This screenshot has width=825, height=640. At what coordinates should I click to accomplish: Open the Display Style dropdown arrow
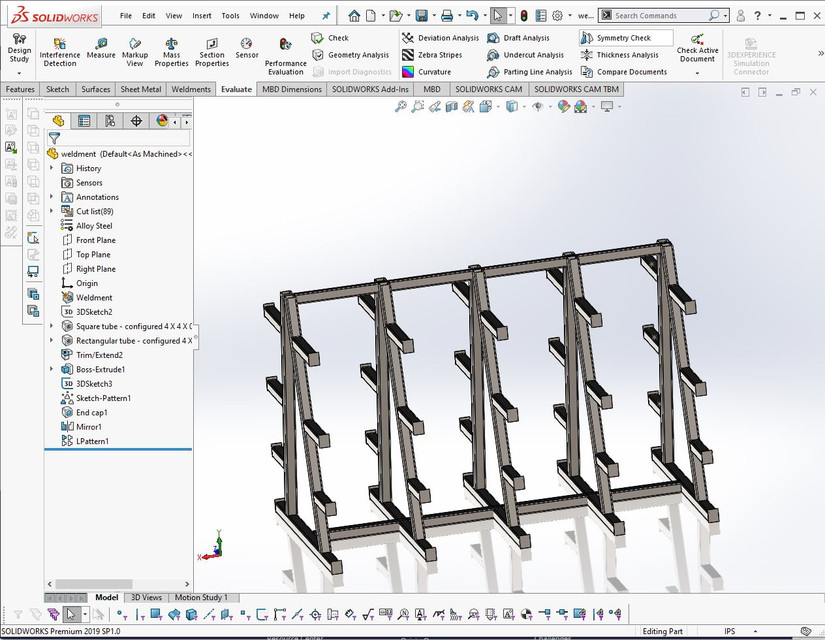pyautogui.click(x=524, y=106)
